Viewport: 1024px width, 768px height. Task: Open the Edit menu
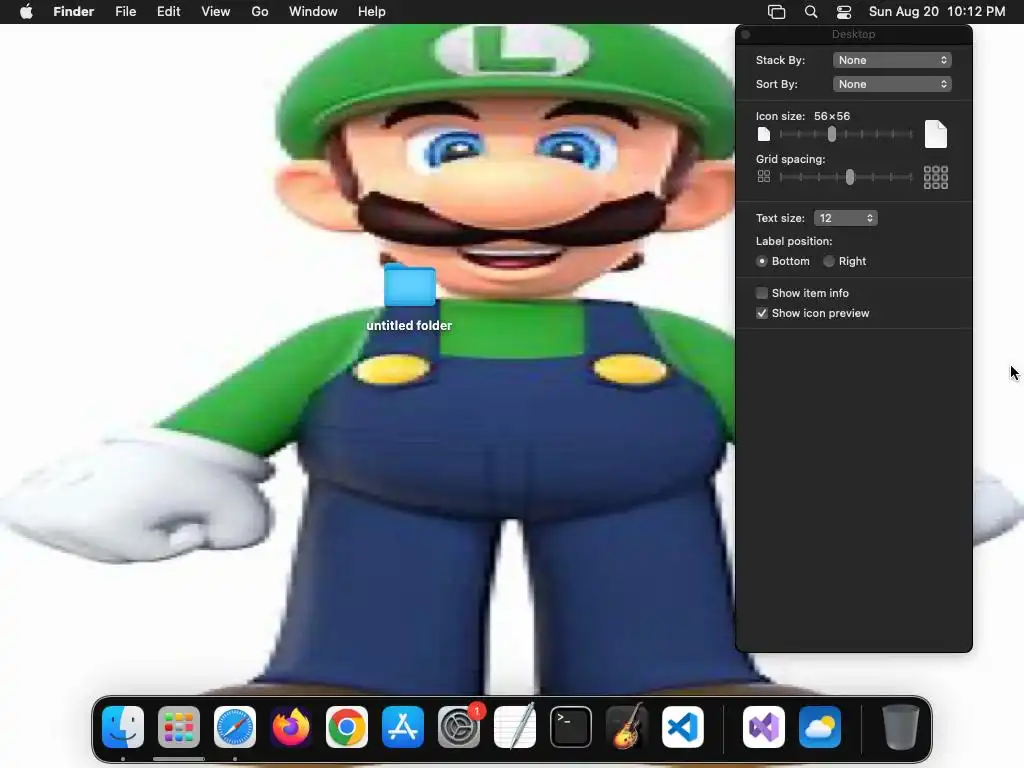click(168, 12)
